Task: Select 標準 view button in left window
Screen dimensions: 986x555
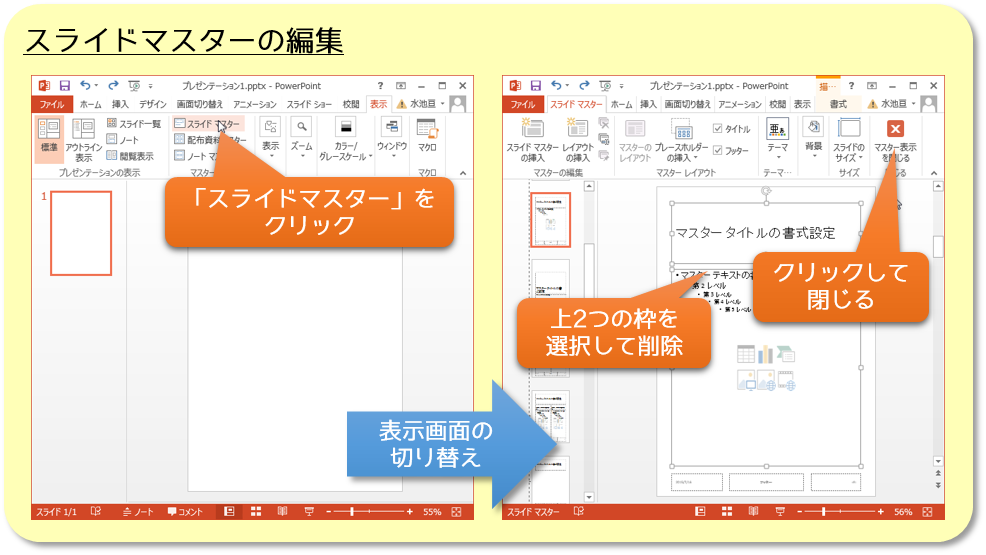Action: [x=49, y=138]
